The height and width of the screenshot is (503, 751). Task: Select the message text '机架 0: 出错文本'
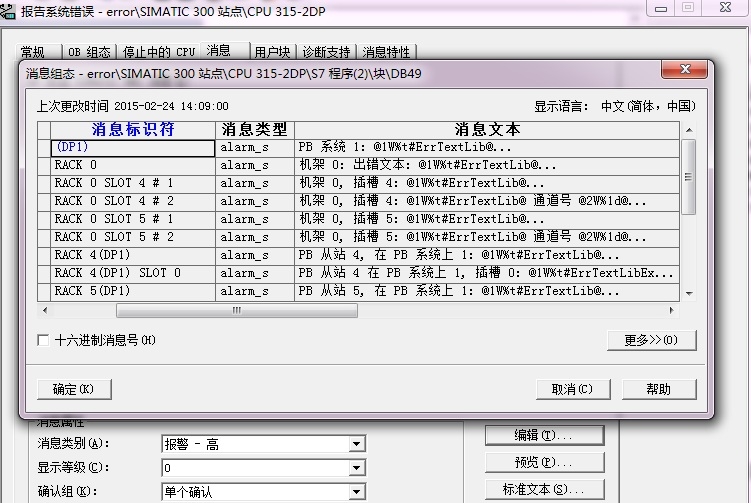coord(487,165)
